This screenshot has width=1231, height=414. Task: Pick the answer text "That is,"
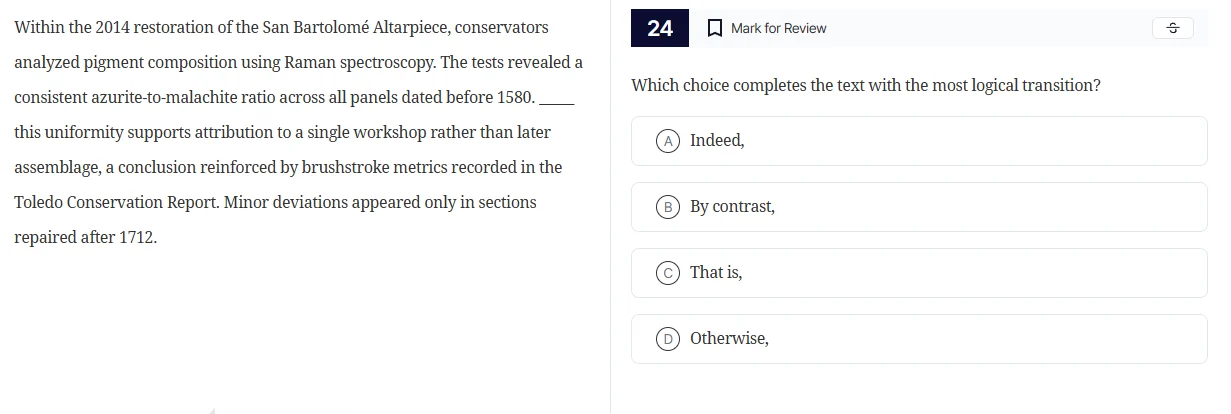(716, 273)
